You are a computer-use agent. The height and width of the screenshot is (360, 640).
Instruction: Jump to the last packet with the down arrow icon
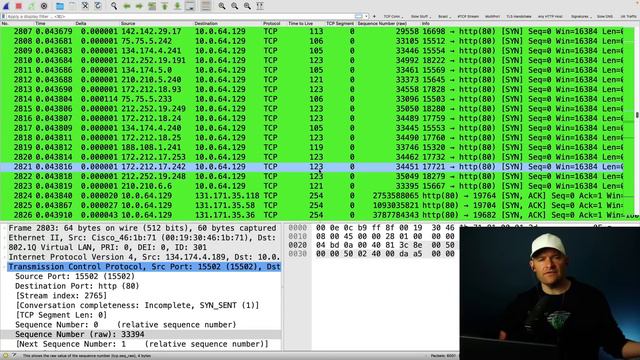click(177, 6)
